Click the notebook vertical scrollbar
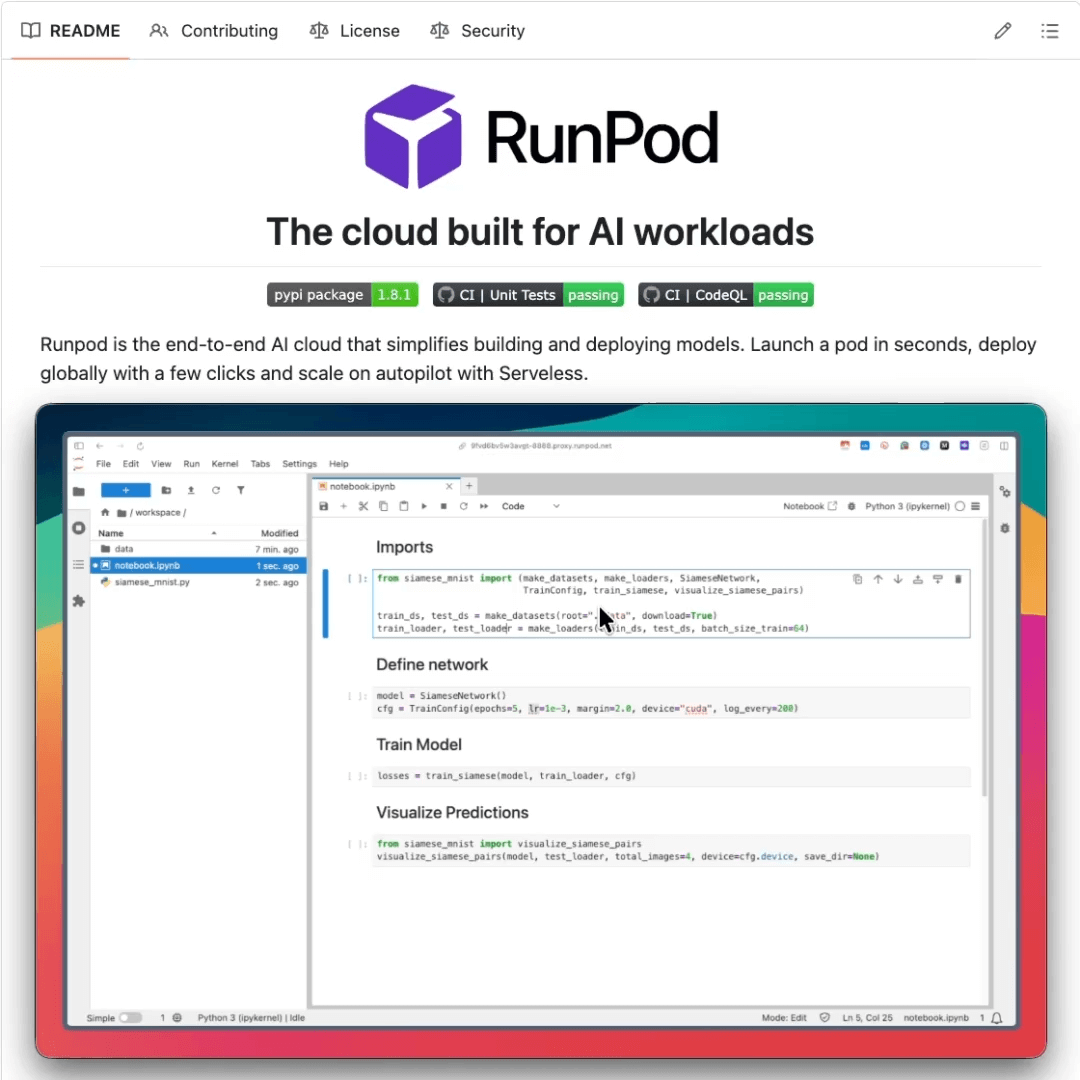 [x=985, y=658]
